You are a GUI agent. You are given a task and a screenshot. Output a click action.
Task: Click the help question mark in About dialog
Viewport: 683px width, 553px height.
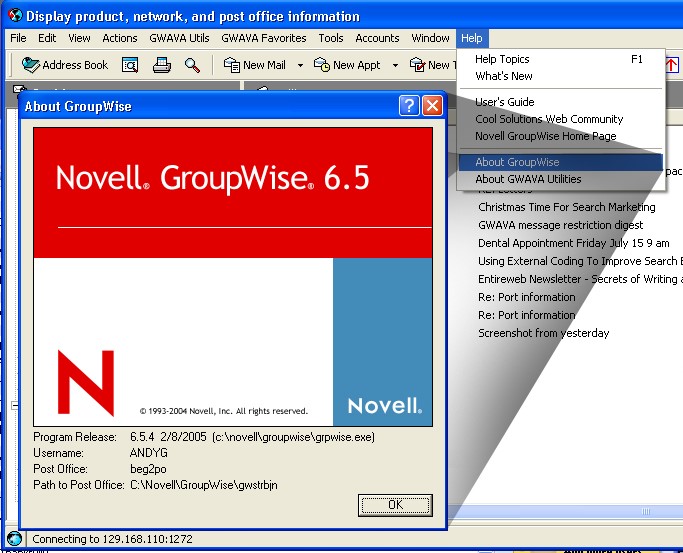(409, 106)
